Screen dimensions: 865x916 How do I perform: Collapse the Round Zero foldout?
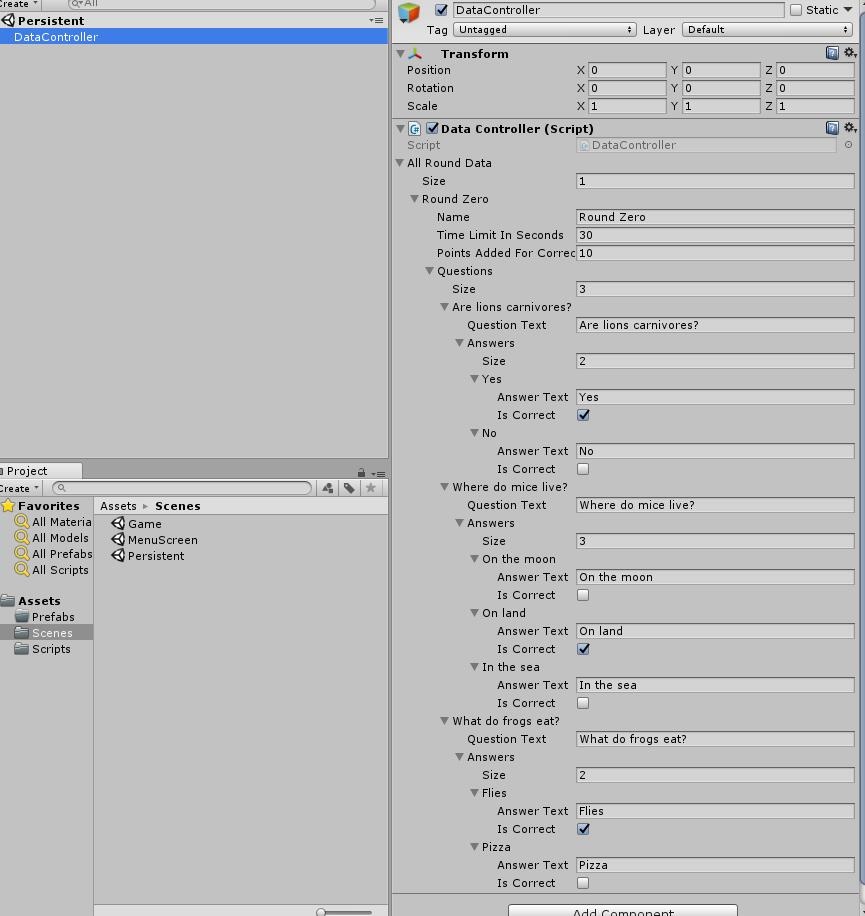click(x=415, y=199)
